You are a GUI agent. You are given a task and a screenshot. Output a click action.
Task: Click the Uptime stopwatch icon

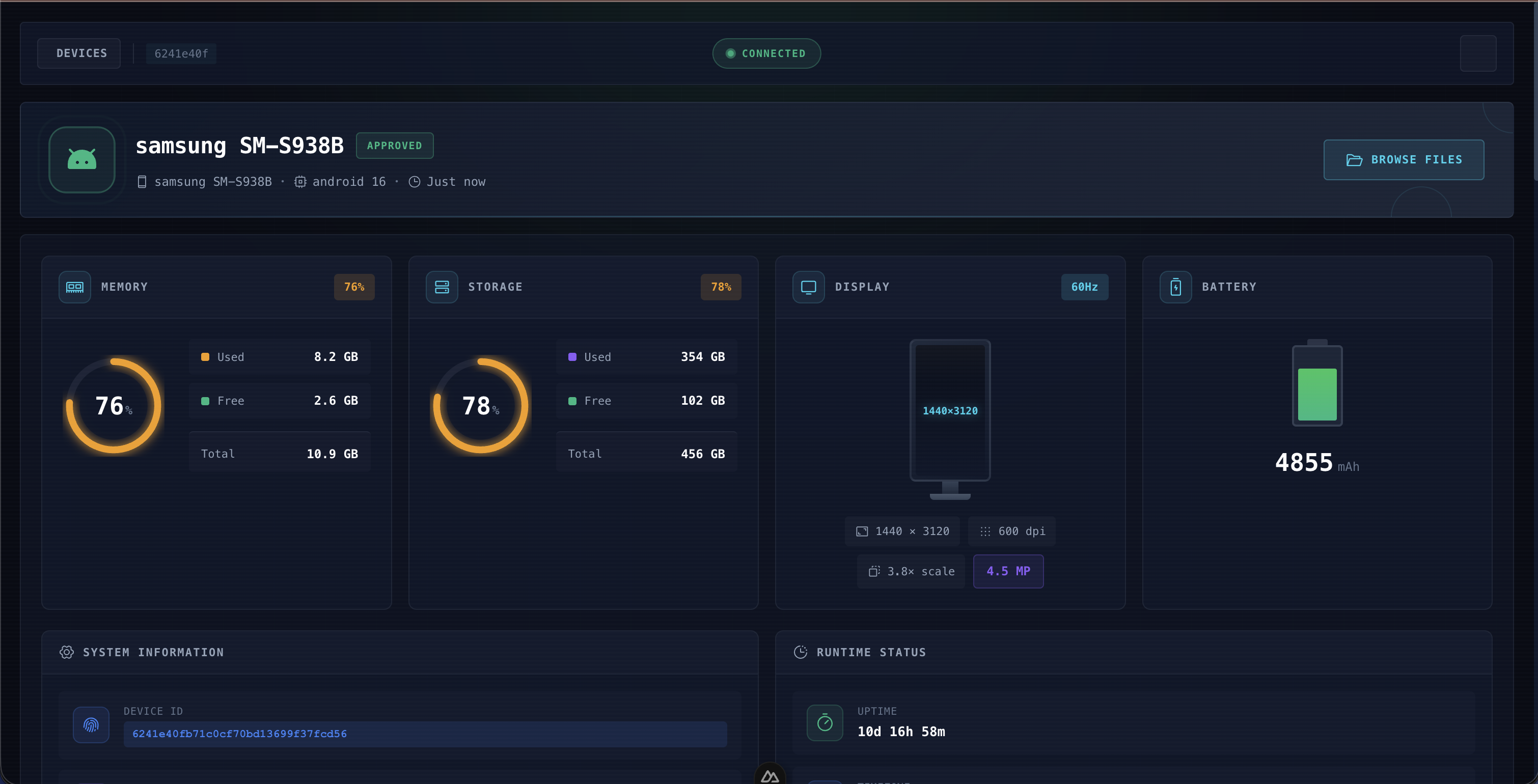[825, 722]
